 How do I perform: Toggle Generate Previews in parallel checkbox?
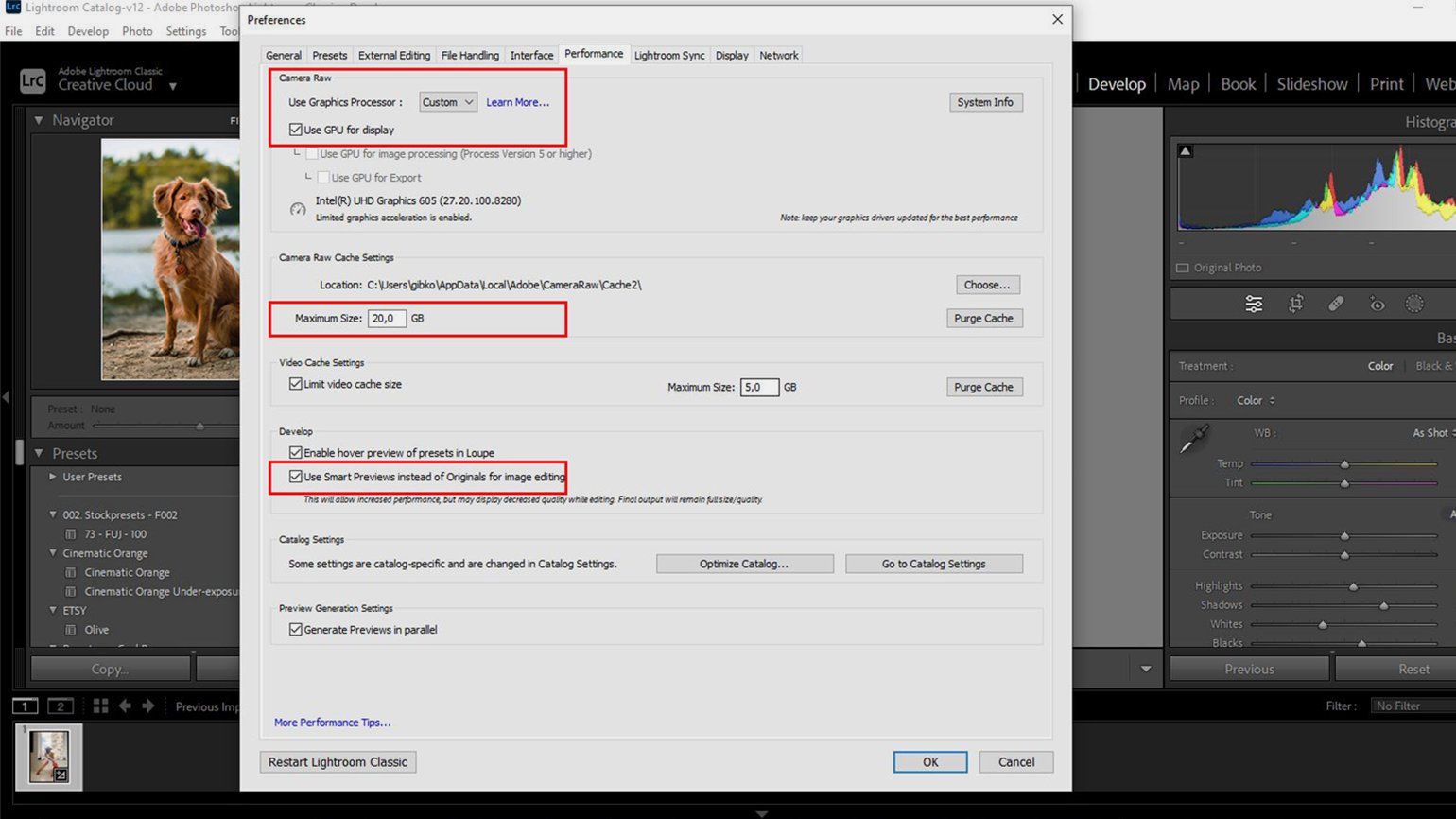296,629
